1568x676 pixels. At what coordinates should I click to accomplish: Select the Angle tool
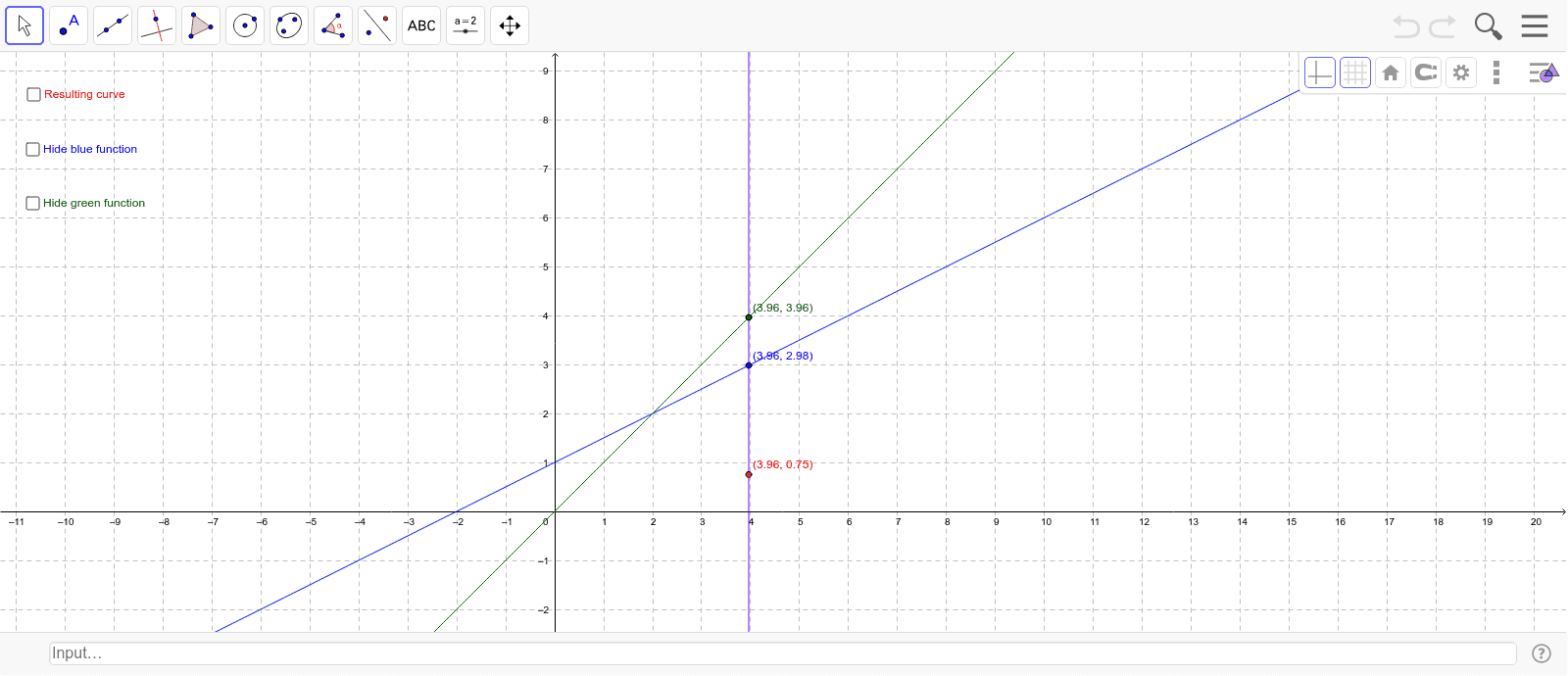point(333,25)
